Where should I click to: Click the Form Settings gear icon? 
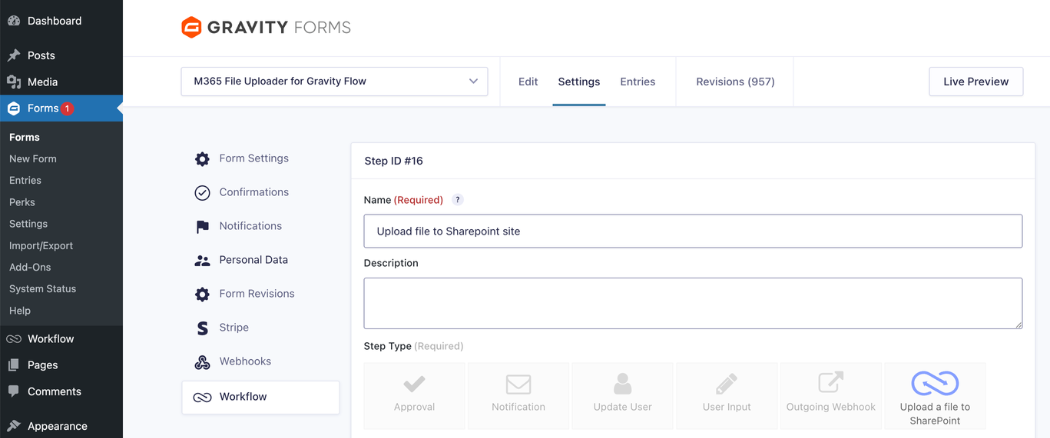click(202, 159)
